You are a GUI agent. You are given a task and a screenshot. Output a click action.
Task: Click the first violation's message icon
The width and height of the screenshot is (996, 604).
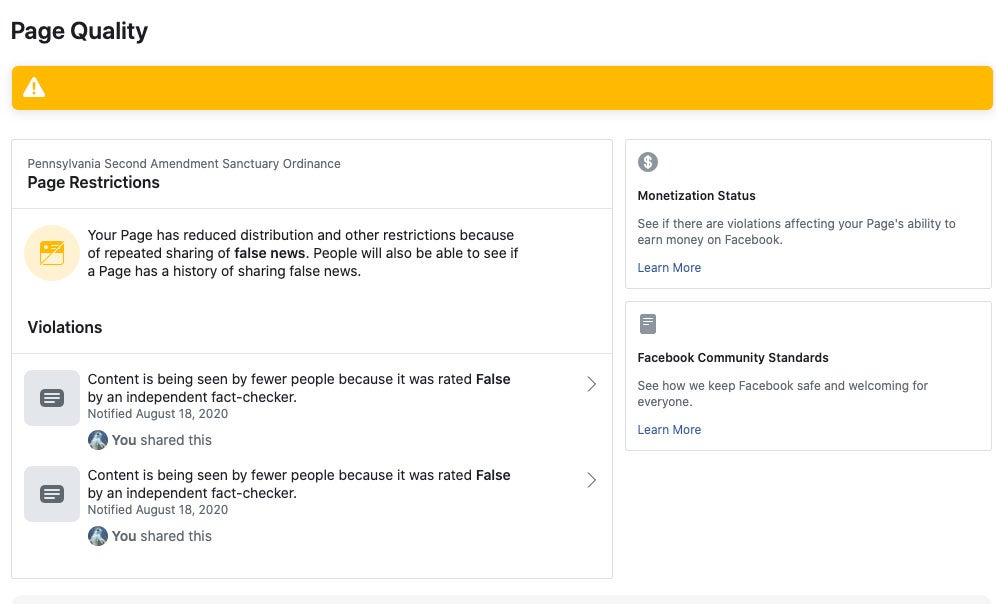pos(52,398)
